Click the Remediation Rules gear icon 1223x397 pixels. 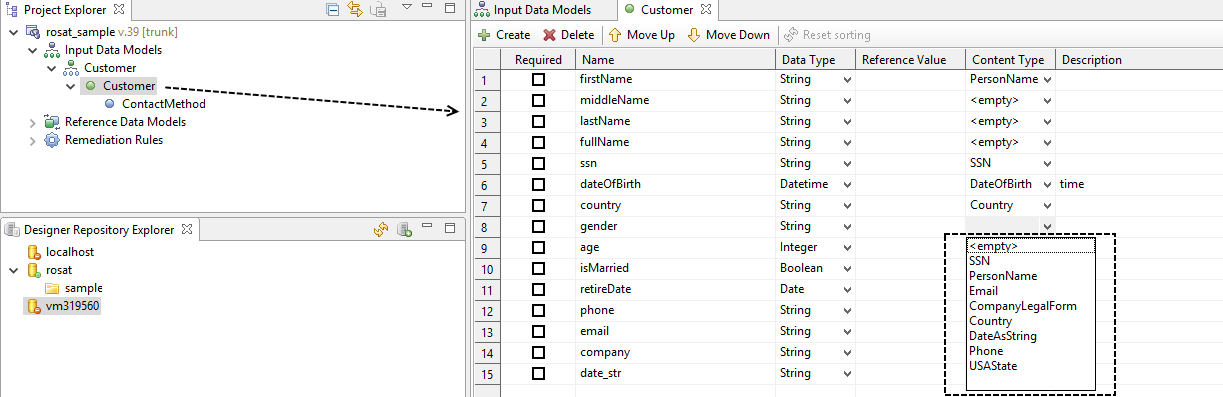pos(51,140)
